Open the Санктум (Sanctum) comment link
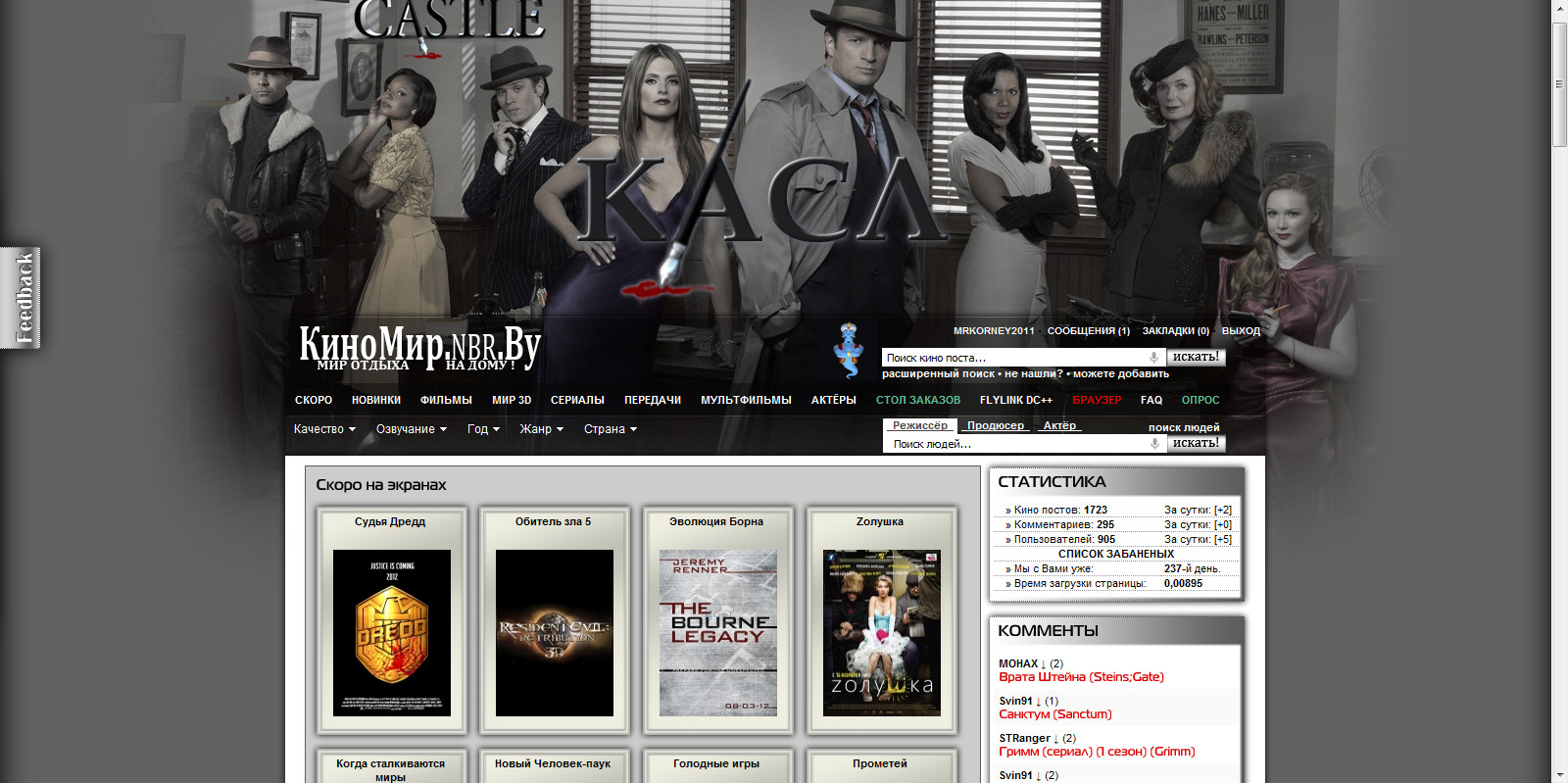Viewport: 1568px width, 783px height. click(1055, 714)
